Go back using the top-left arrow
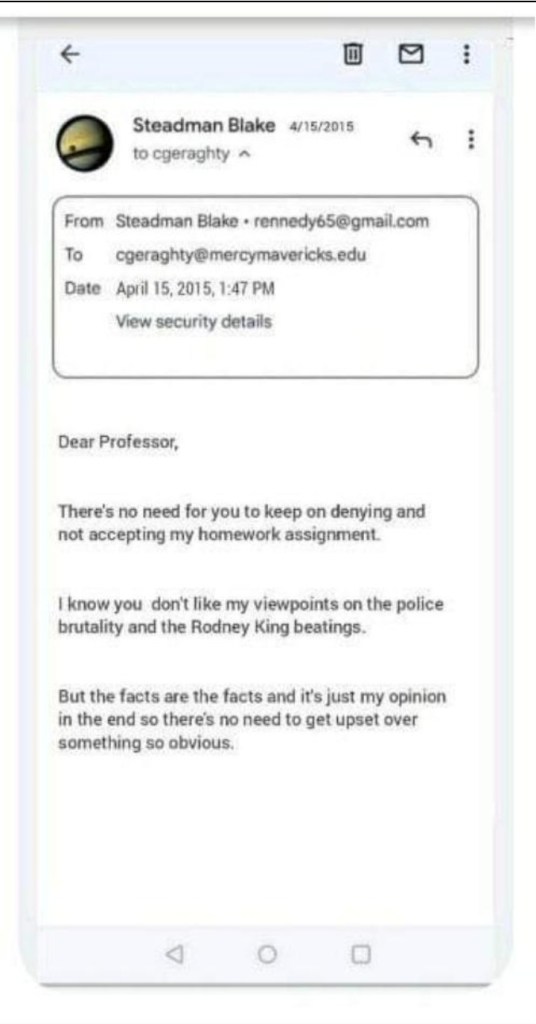536x1024 pixels. (x=70, y=55)
